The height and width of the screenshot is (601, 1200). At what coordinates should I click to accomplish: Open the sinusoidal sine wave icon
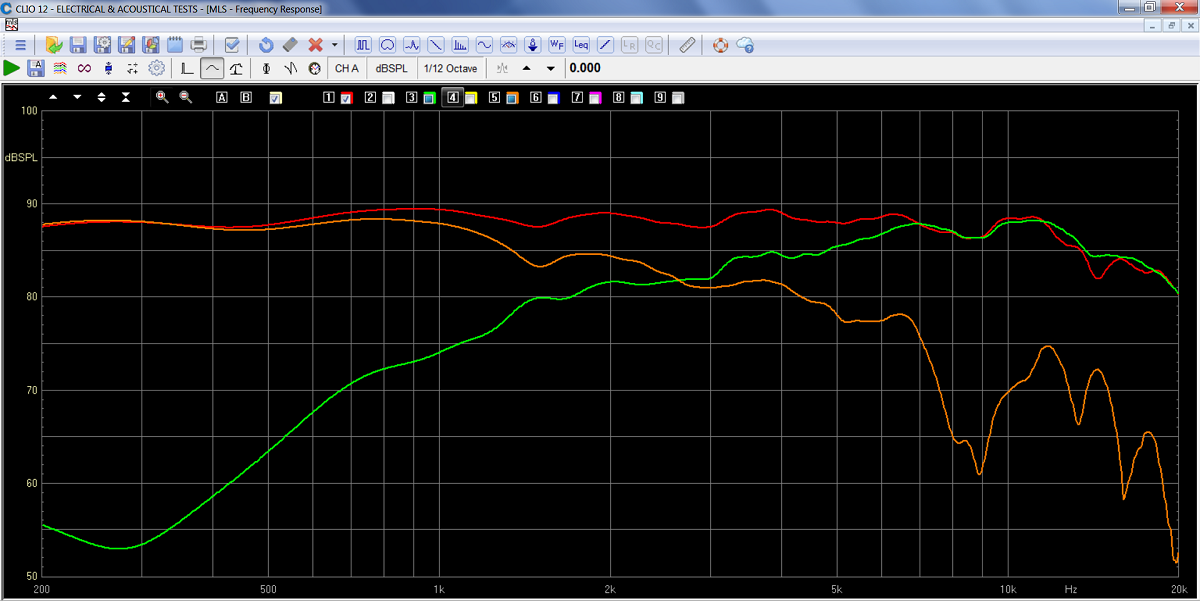pyautogui.click(x=484, y=45)
